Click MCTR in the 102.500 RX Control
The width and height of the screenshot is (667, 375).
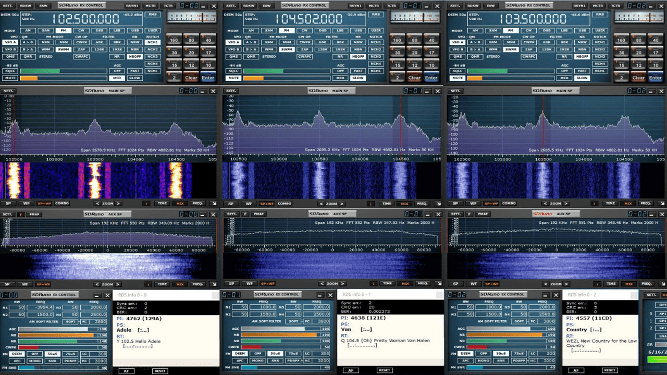coord(150,6)
